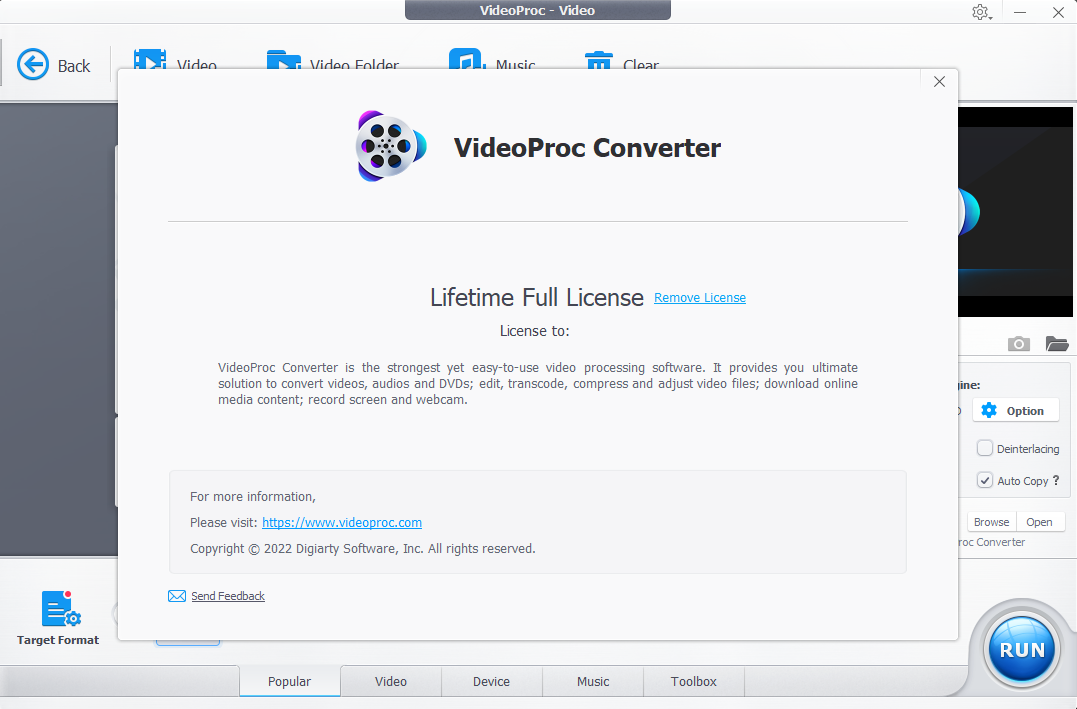The height and width of the screenshot is (709, 1077).
Task: Add audio with the Music icon
Action: tap(466, 58)
